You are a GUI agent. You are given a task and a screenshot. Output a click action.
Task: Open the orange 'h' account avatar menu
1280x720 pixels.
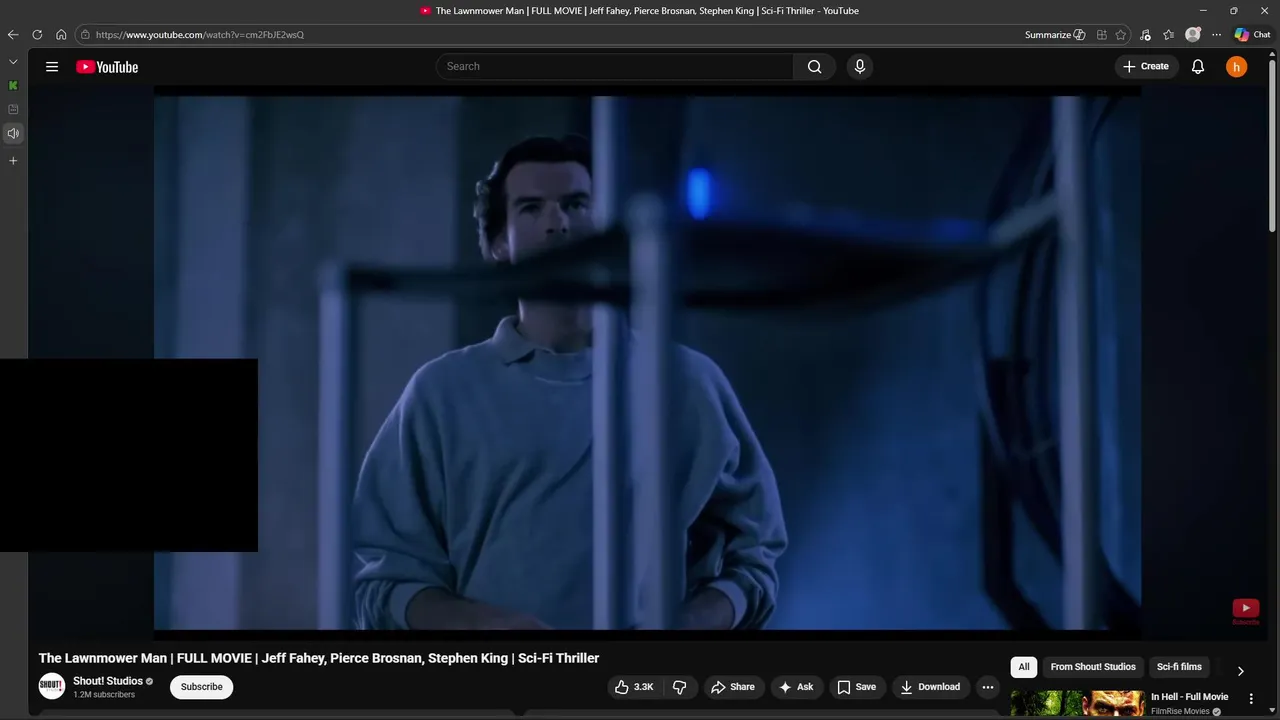pyautogui.click(x=1237, y=67)
